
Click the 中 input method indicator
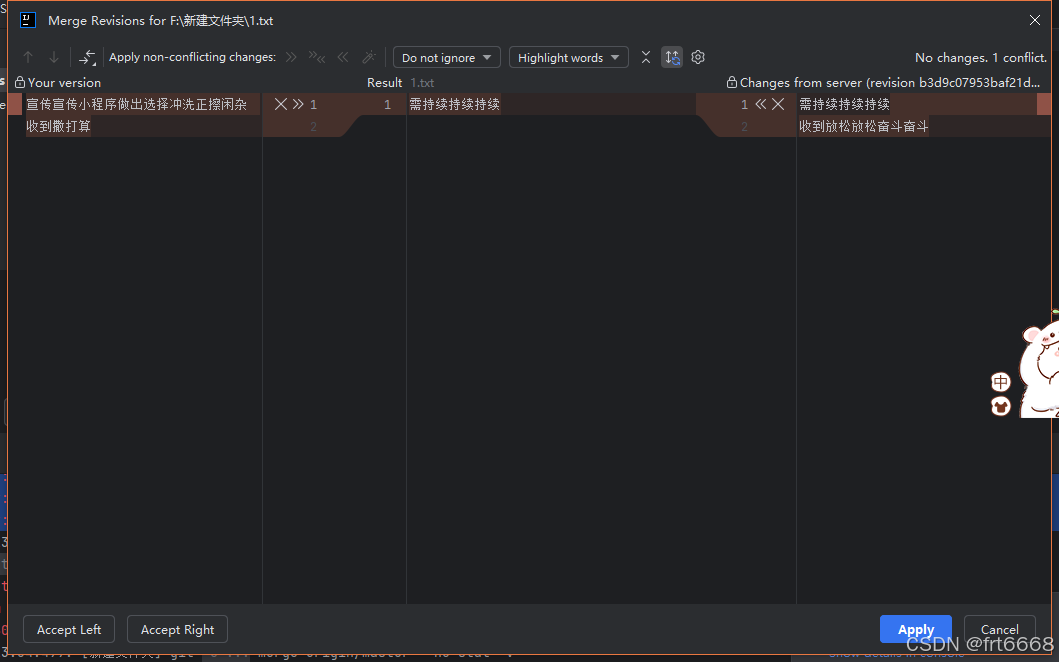[1000, 382]
